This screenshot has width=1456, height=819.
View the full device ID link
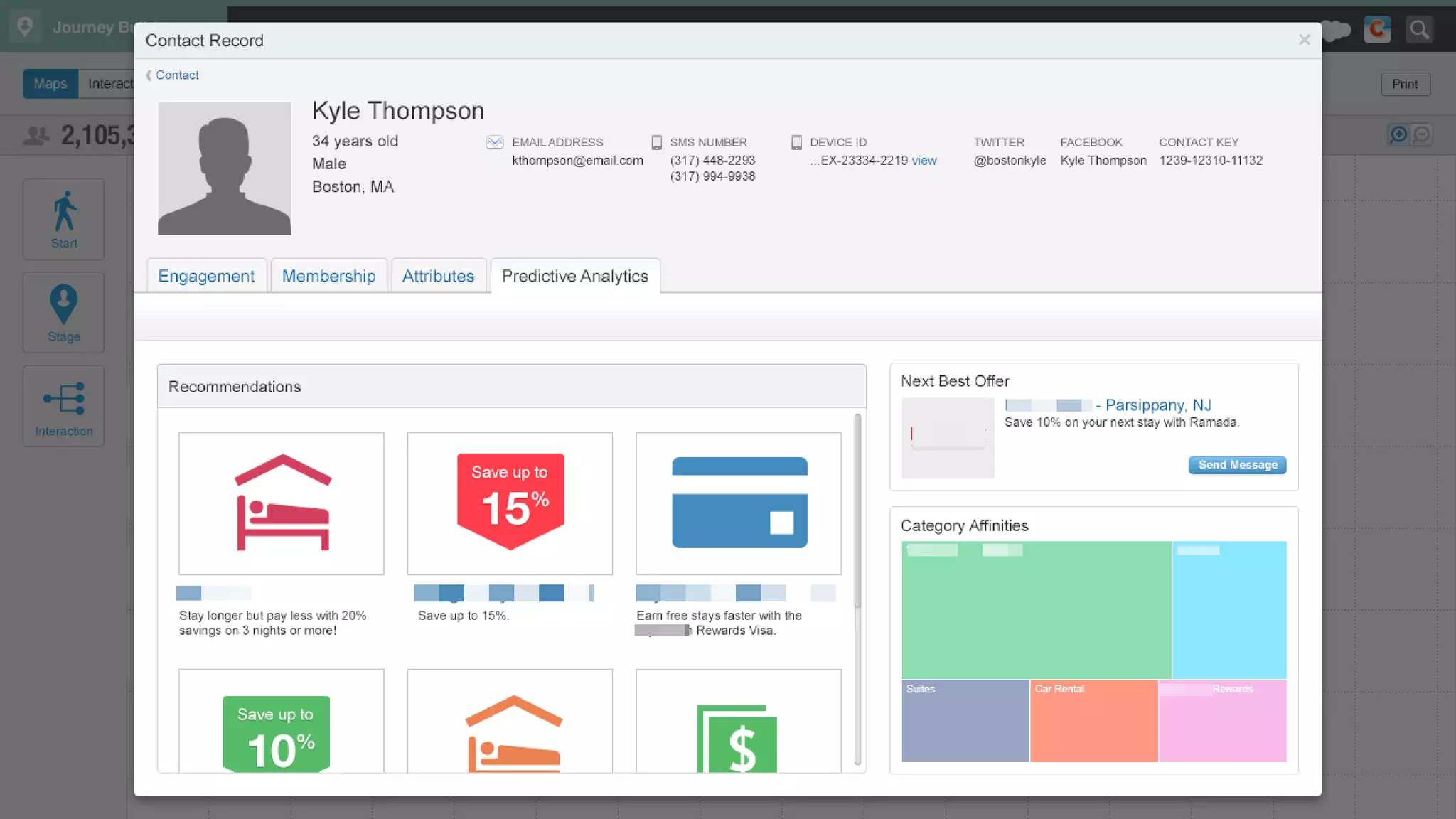924,161
